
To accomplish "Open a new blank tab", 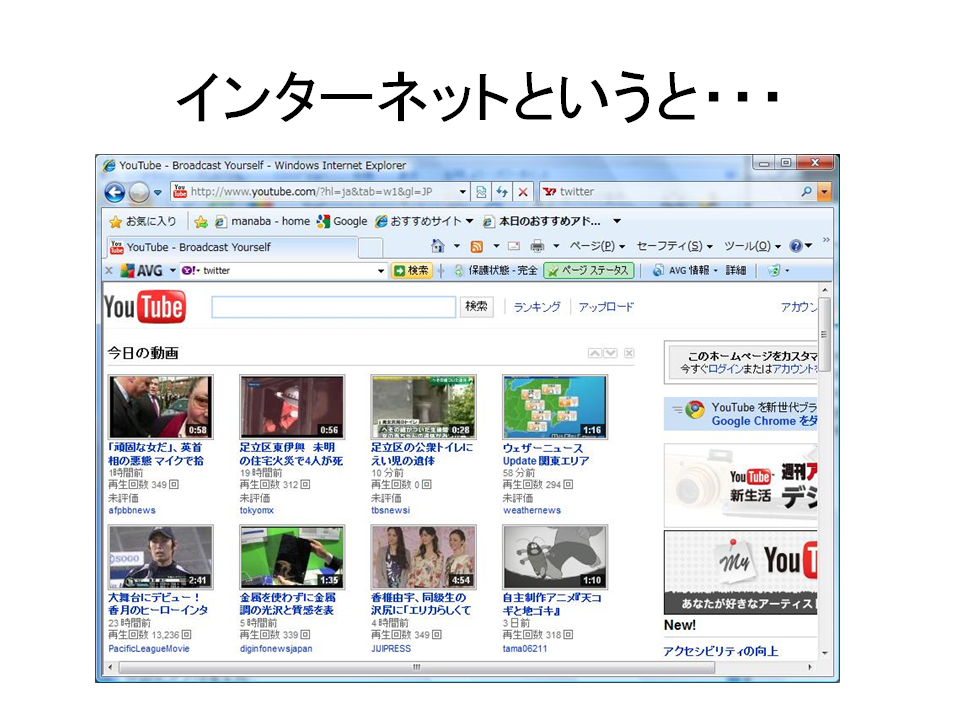I will pos(370,248).
